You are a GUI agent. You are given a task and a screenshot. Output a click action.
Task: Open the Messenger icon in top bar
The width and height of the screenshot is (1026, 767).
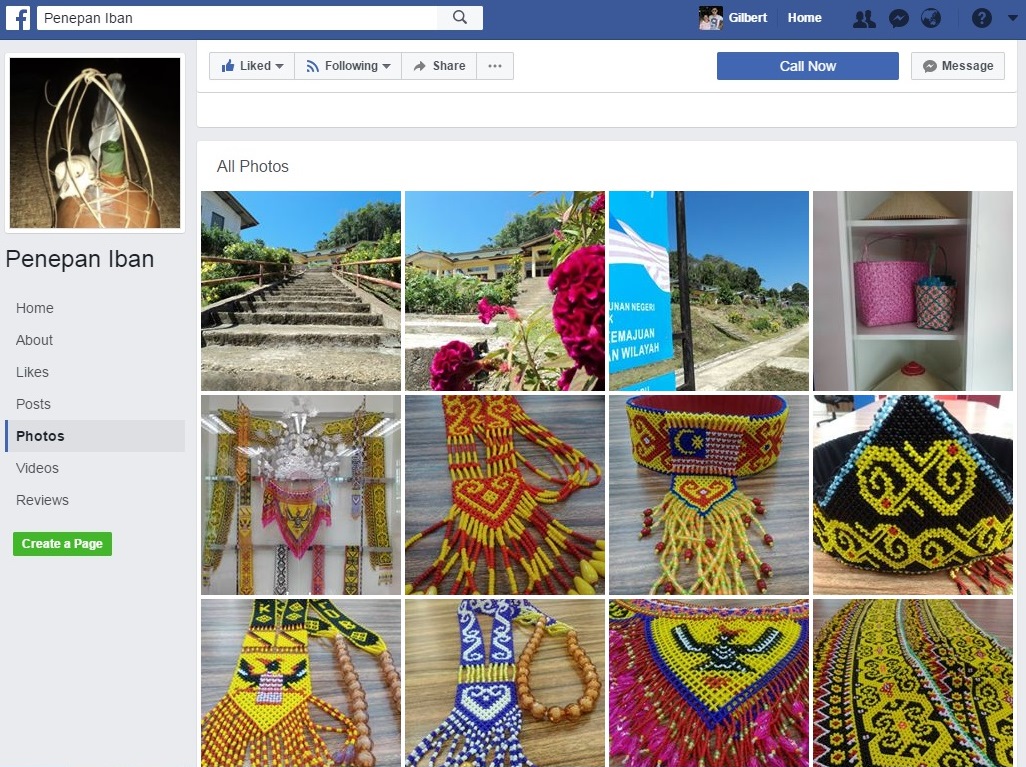point(898,18)
